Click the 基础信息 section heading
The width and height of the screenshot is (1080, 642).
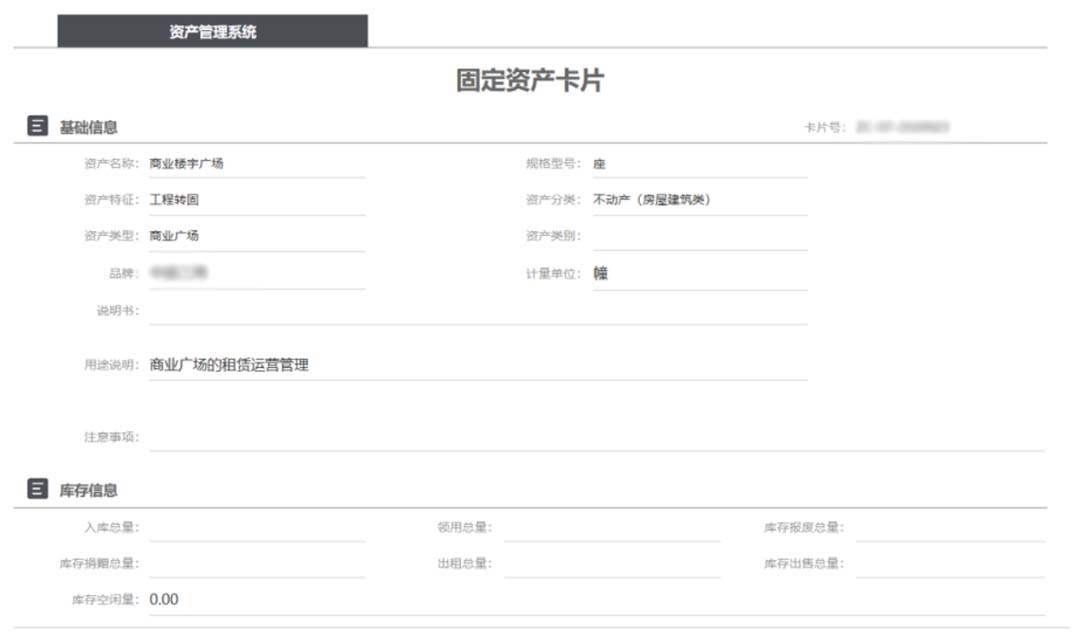point(88,127)
